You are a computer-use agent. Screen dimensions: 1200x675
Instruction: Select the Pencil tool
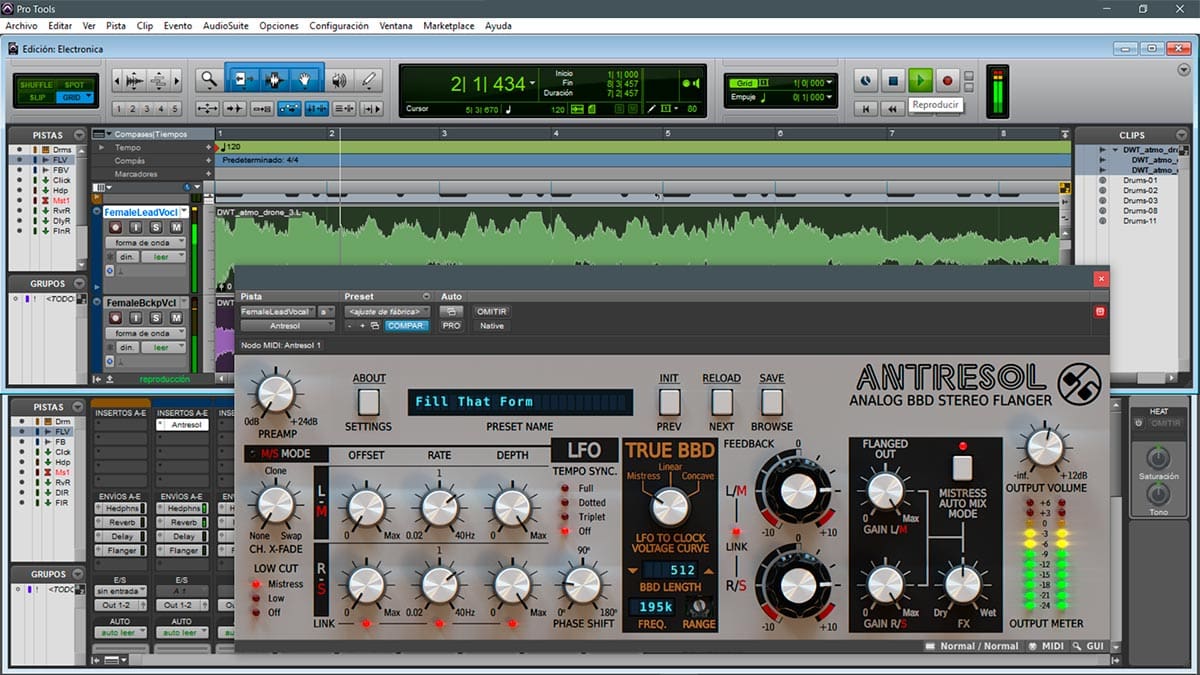(368, 80)
